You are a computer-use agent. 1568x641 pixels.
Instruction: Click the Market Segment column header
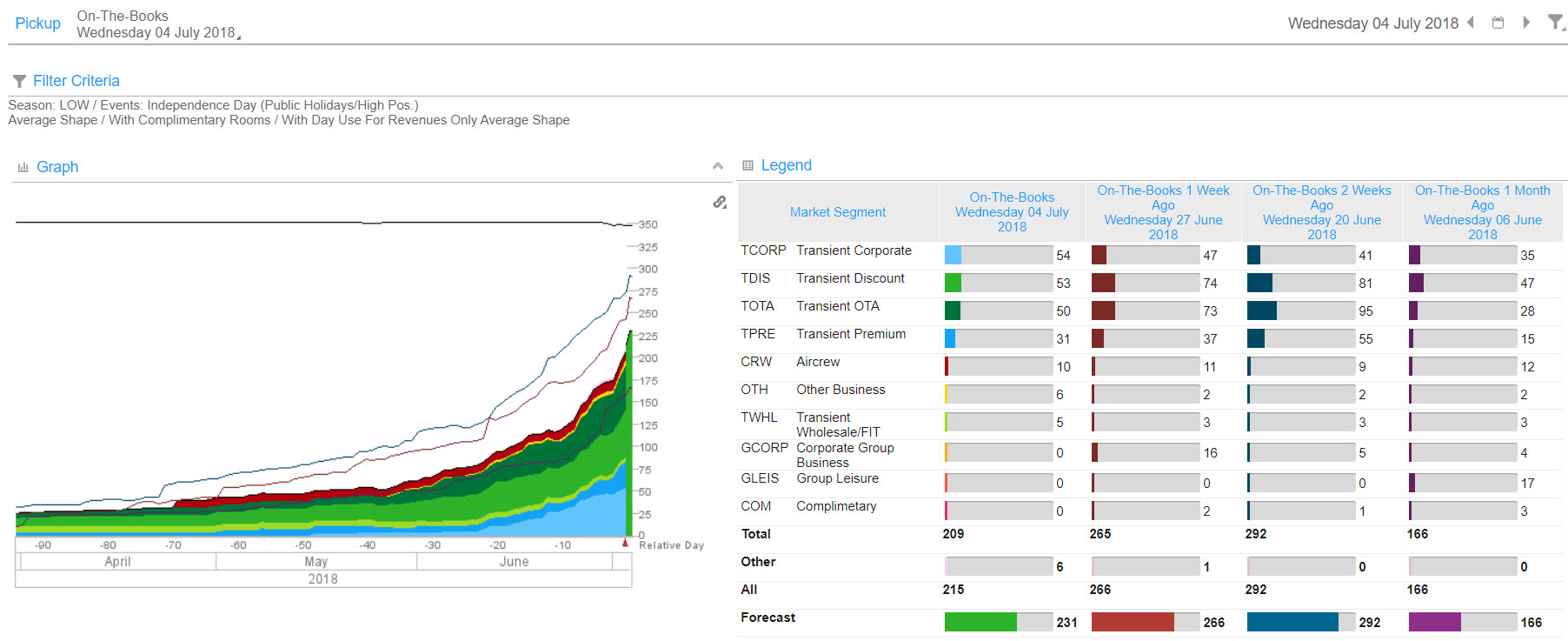[837, 212]
